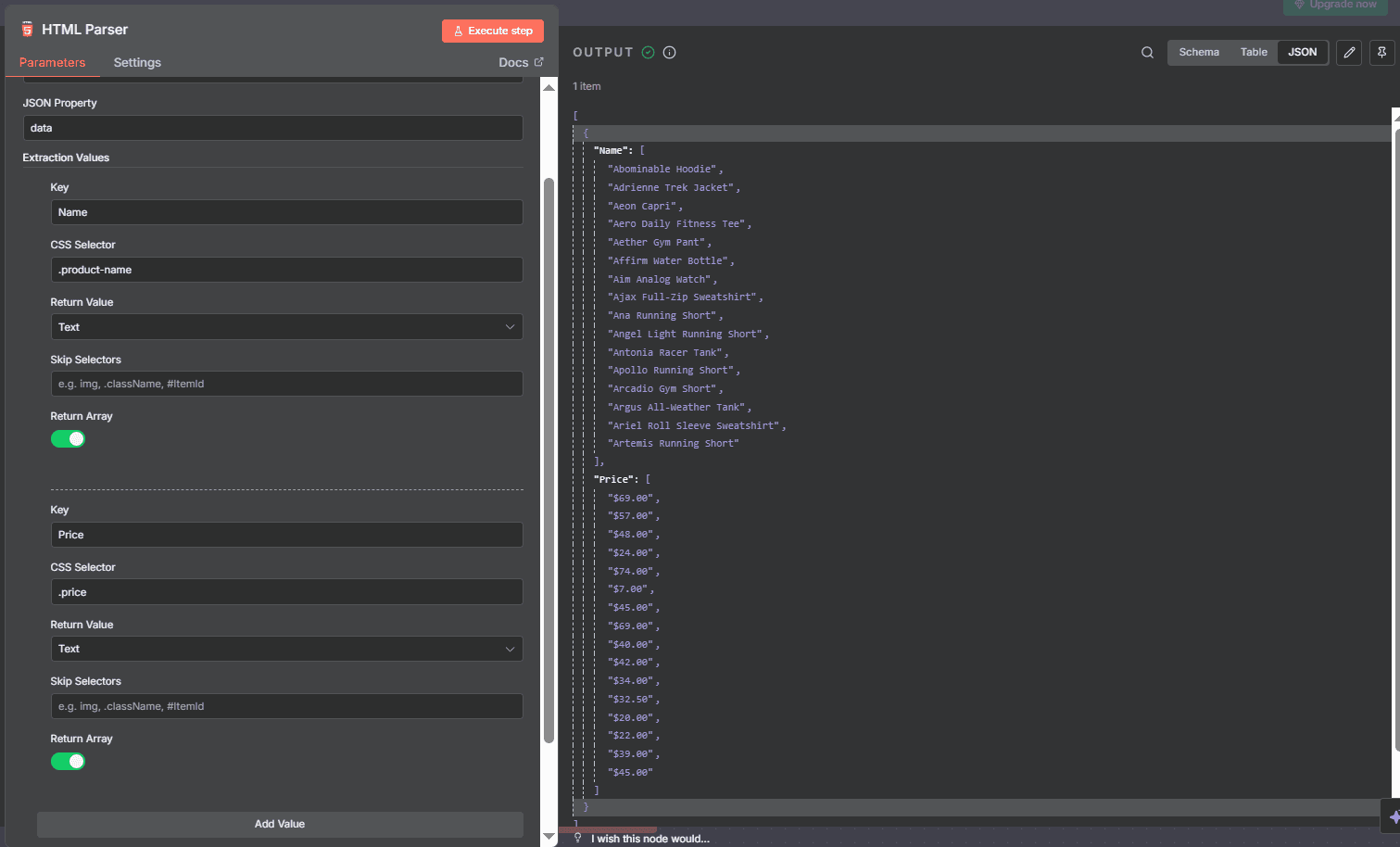Viewport: 1400px width, 847px height.
Task: Click the "Ariel Roll Sleeve Sweatshirt" value
Action: (x=694, y=425)
